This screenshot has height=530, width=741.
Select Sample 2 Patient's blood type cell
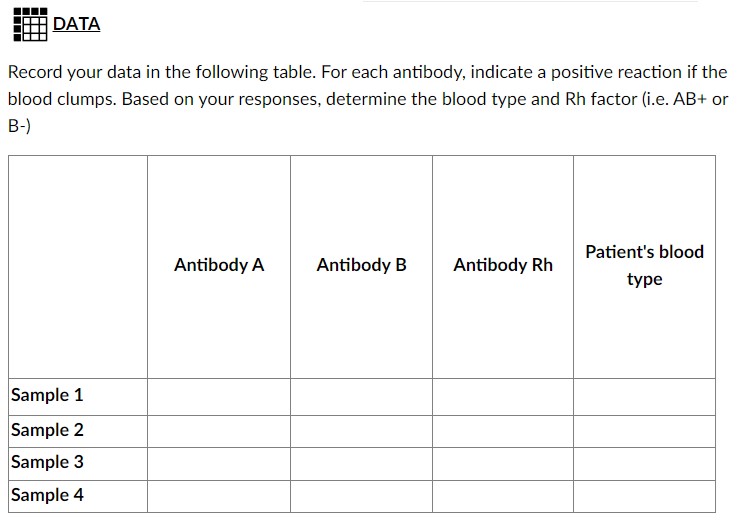click(645, 431)
